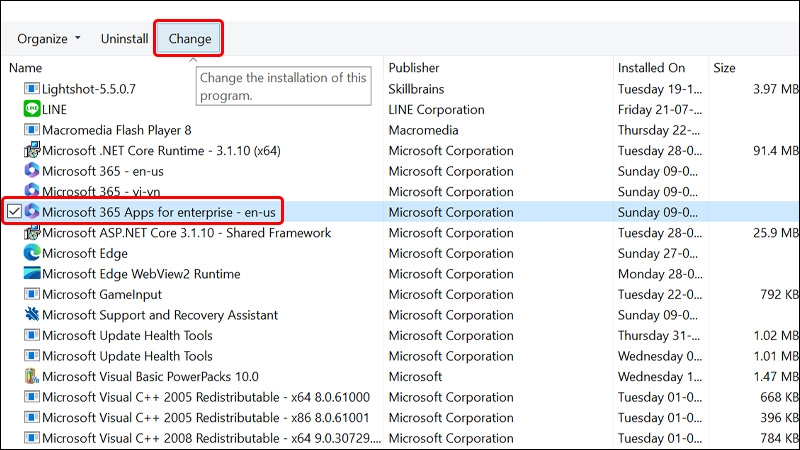This screenshot has width=800, height=450.
Task: Select Visual C++ 2008 Redistributable x64 entry
Action: click(211, 438)
